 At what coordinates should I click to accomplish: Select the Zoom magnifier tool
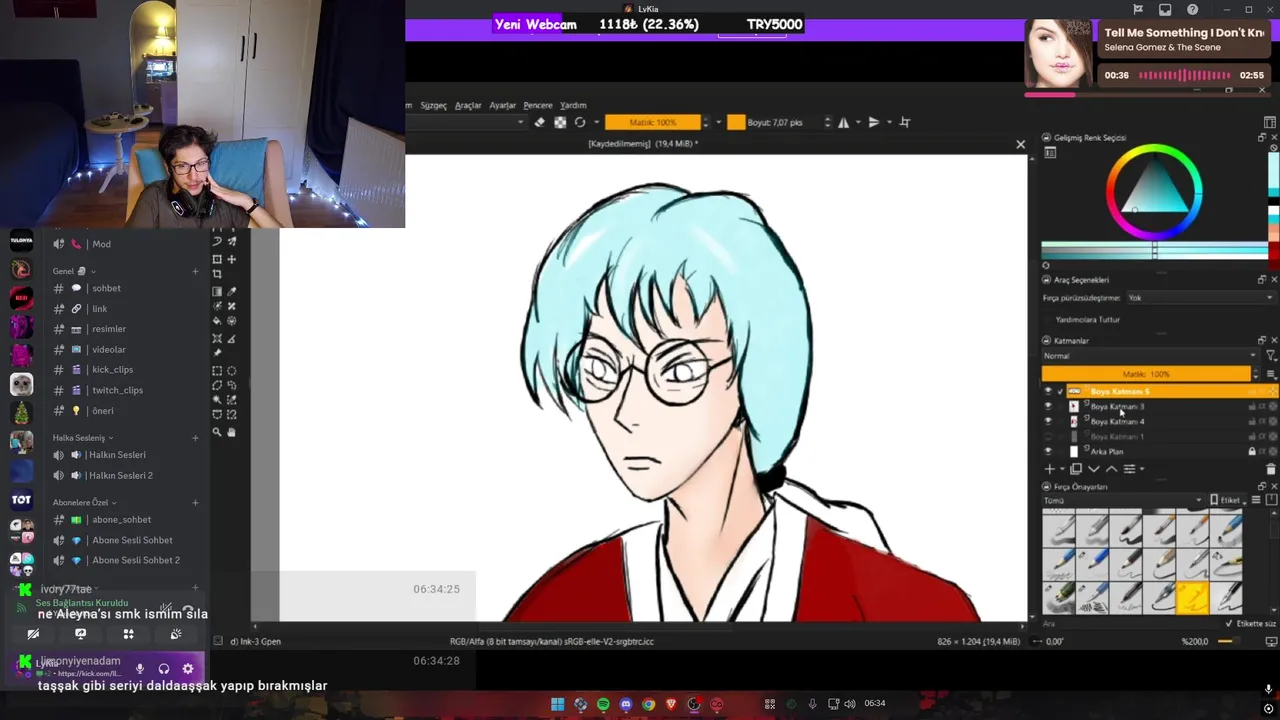(x=217, y=432)
